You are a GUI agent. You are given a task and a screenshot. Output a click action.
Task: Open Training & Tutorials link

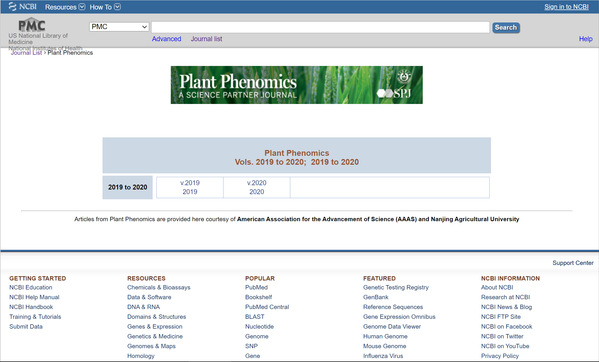tap(35, 317)
